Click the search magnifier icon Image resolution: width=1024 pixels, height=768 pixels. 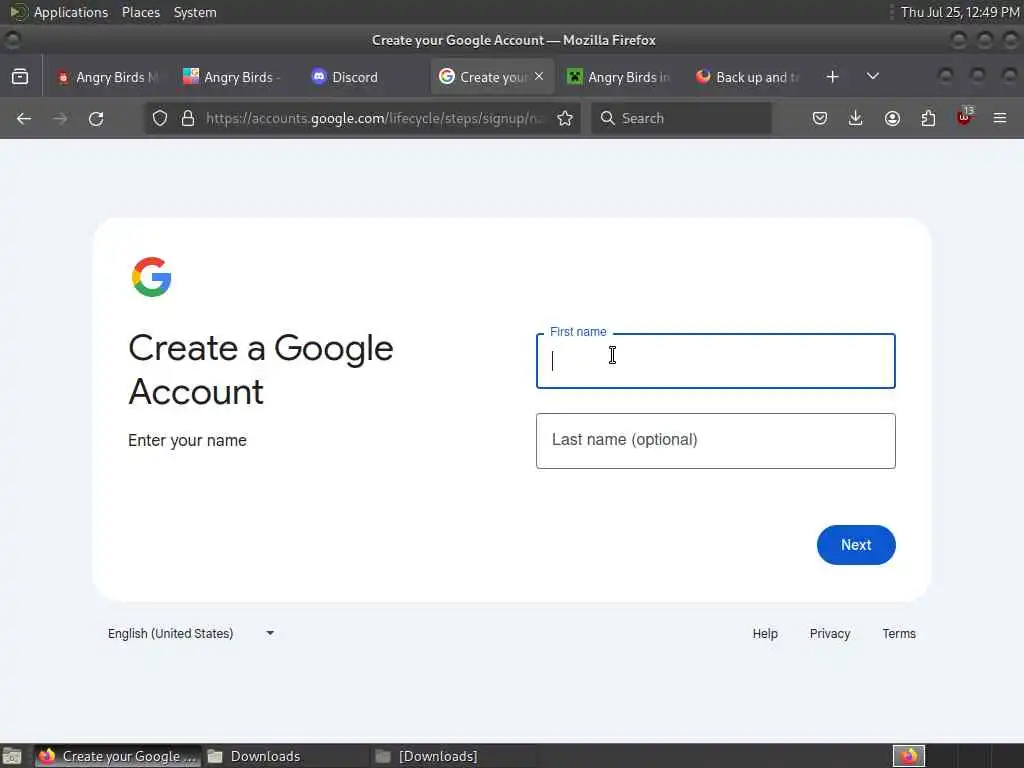607,118
